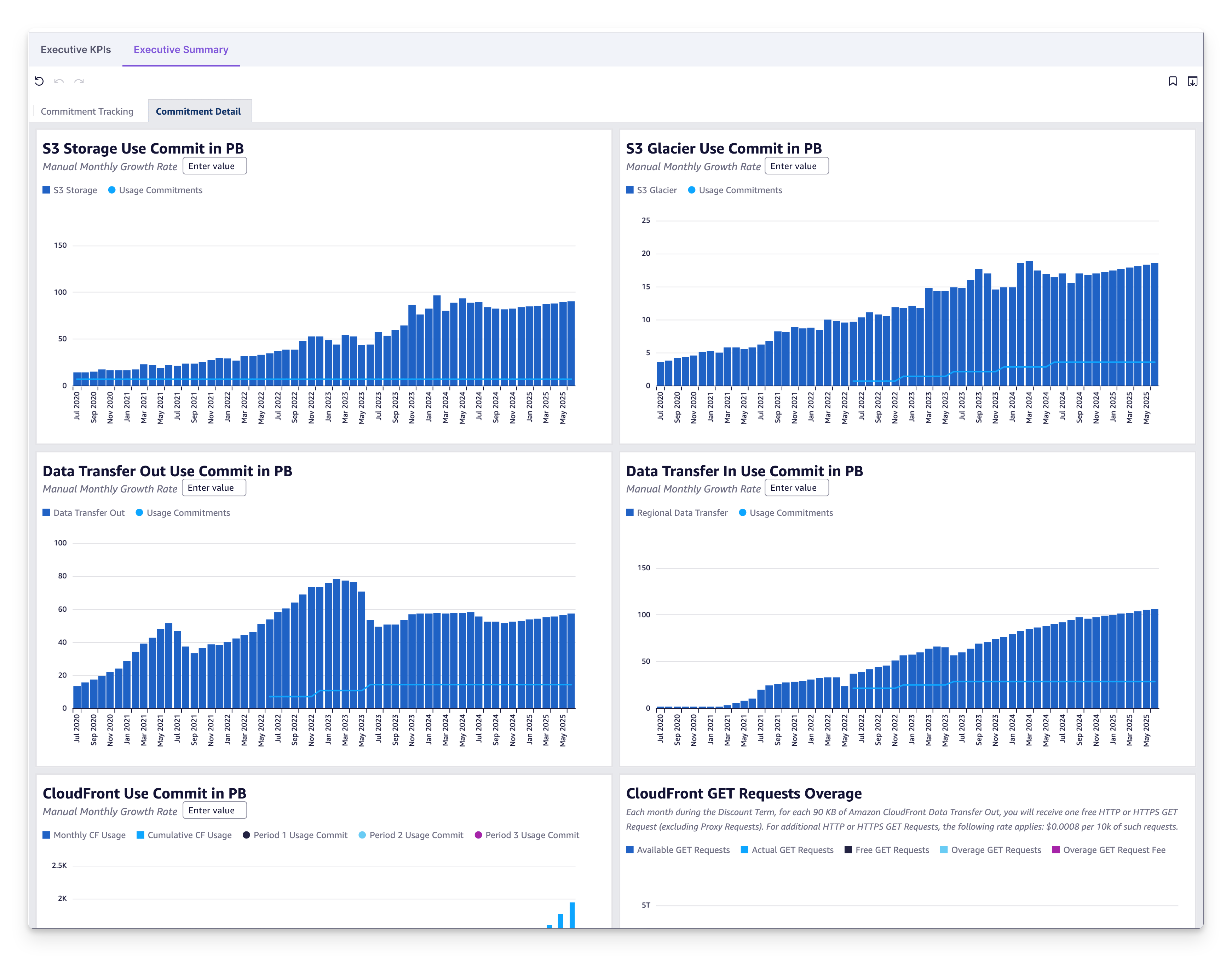Click S3 Glacier chart's Usage Commitments legend dot

tap(692, 190)
